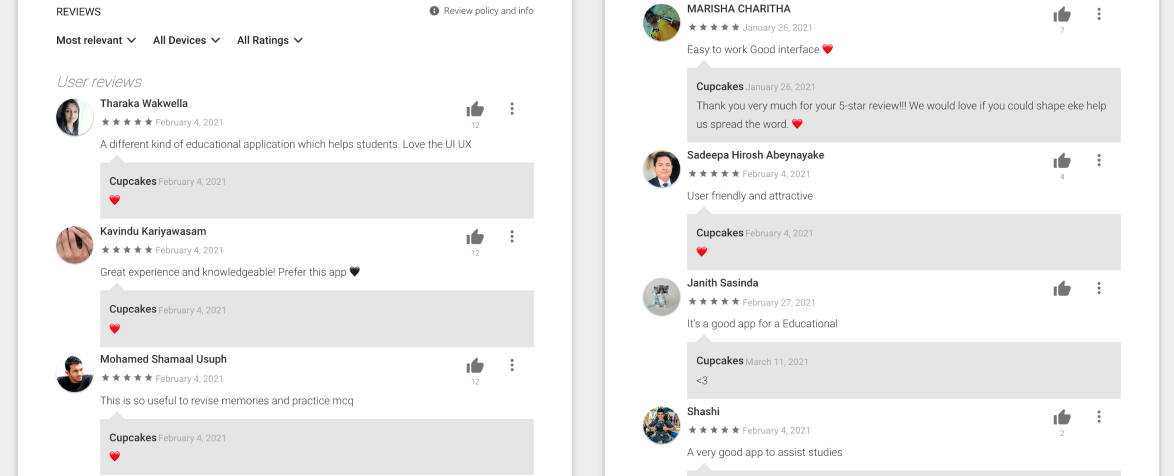Open the All Ratings filter dropdown
The height and width of the screenshot is (476, 1174).
pyautogui.click(x=270, y=40)
